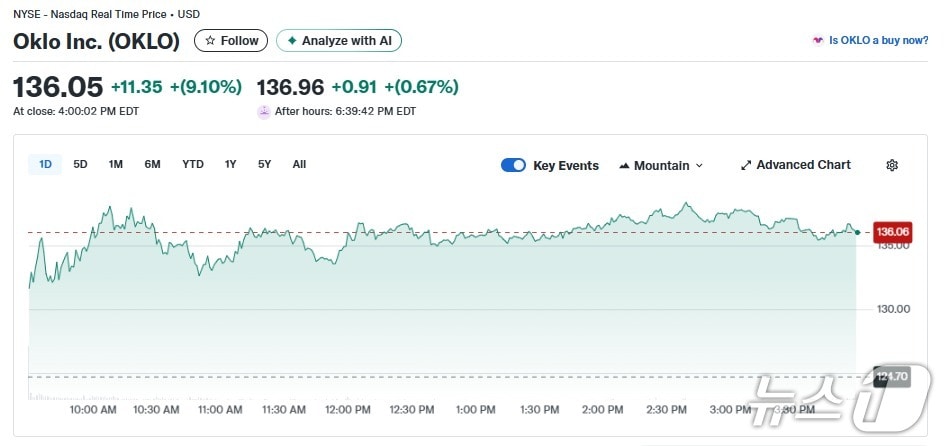Screen dimensions: 945x446
Task: Select the 1D time range tab
Action: (45, 164)
